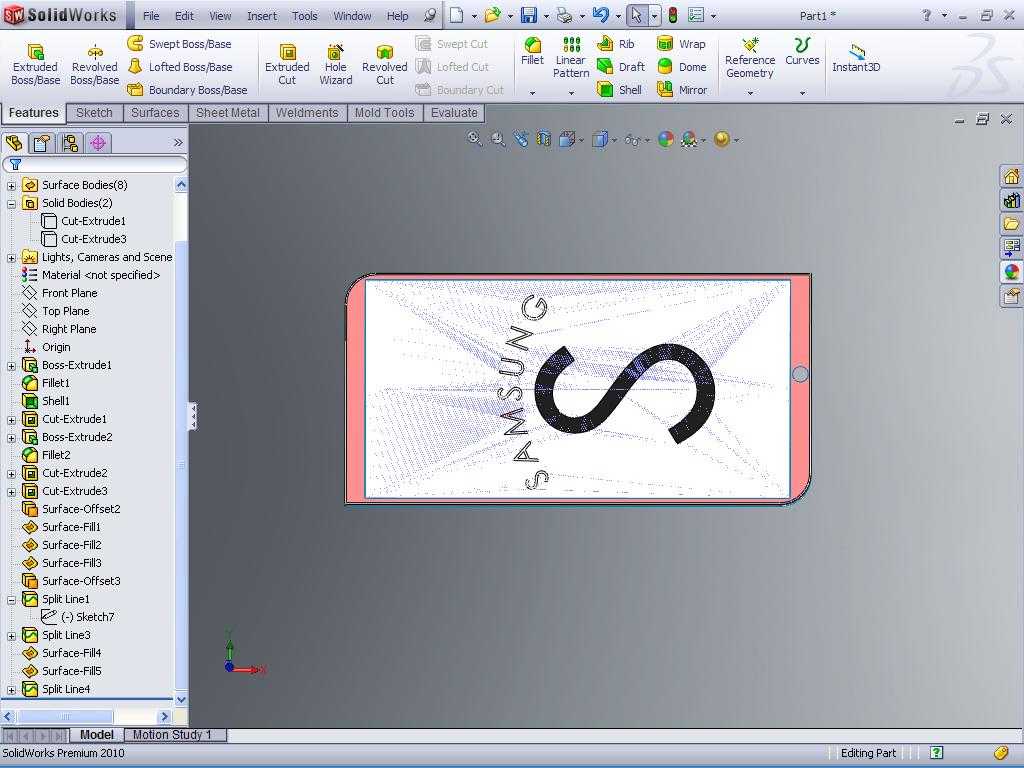Collapse the Solid Bodies(2) folder
This screenshot has width=1024, height=768.
11,204
